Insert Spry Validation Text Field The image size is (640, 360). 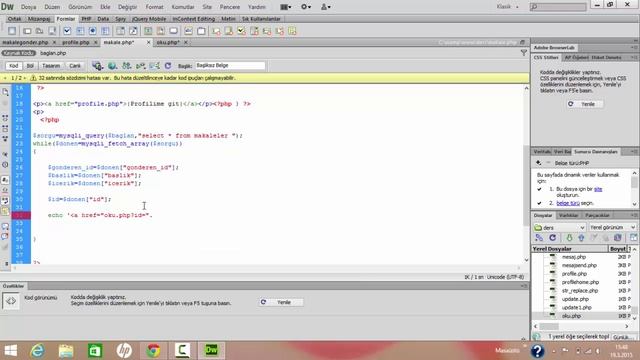click(216, 31)
